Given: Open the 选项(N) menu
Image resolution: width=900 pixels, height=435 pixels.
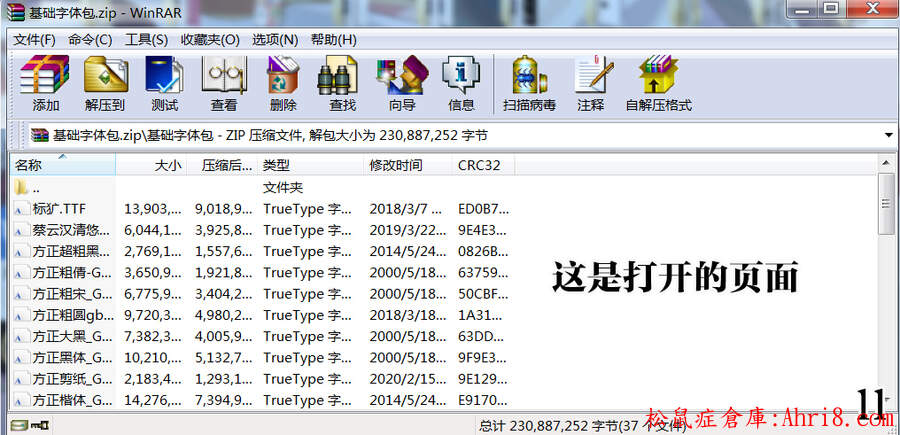Looking at the screenshot, I should [x=275, y=40].
